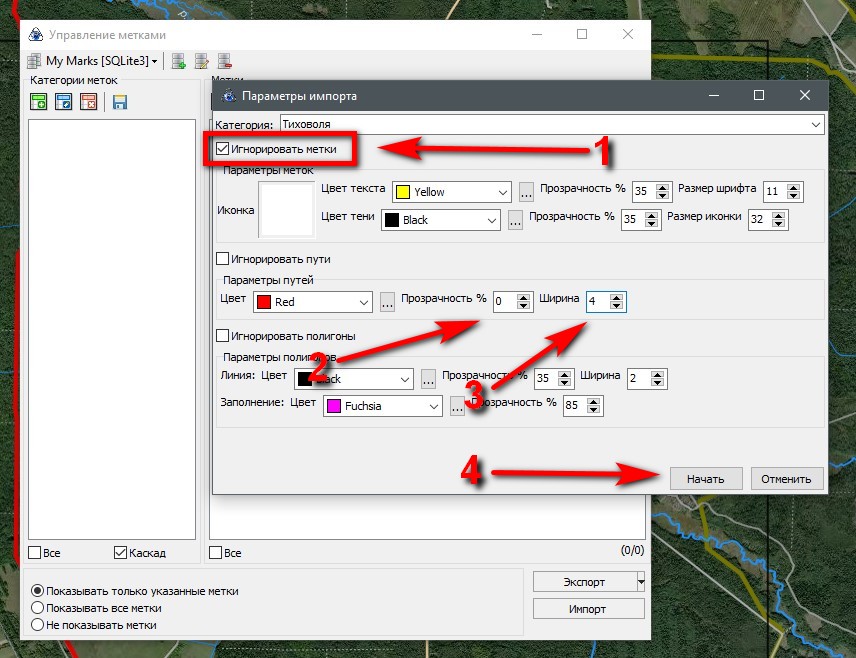This screenshot has height=658, width=856.
Task: Click the Импорт button
Action: [588, 609]
